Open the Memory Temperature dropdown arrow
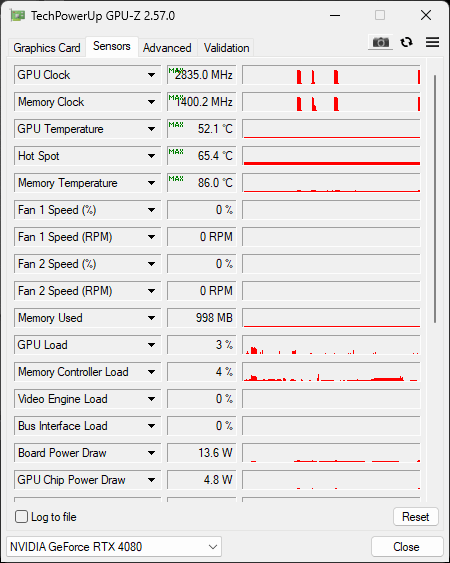The image size is (450, 563). tap(151, 183)
